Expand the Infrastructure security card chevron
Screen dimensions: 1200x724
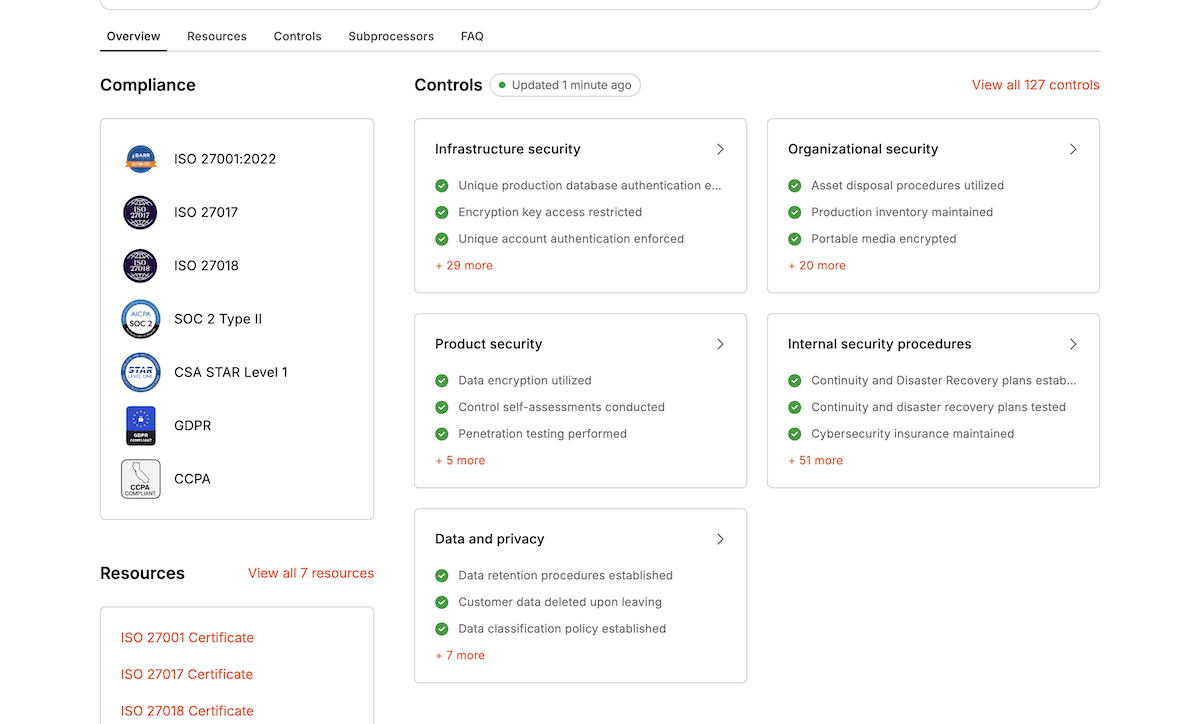pyautogui.click(x=720, y=149)
